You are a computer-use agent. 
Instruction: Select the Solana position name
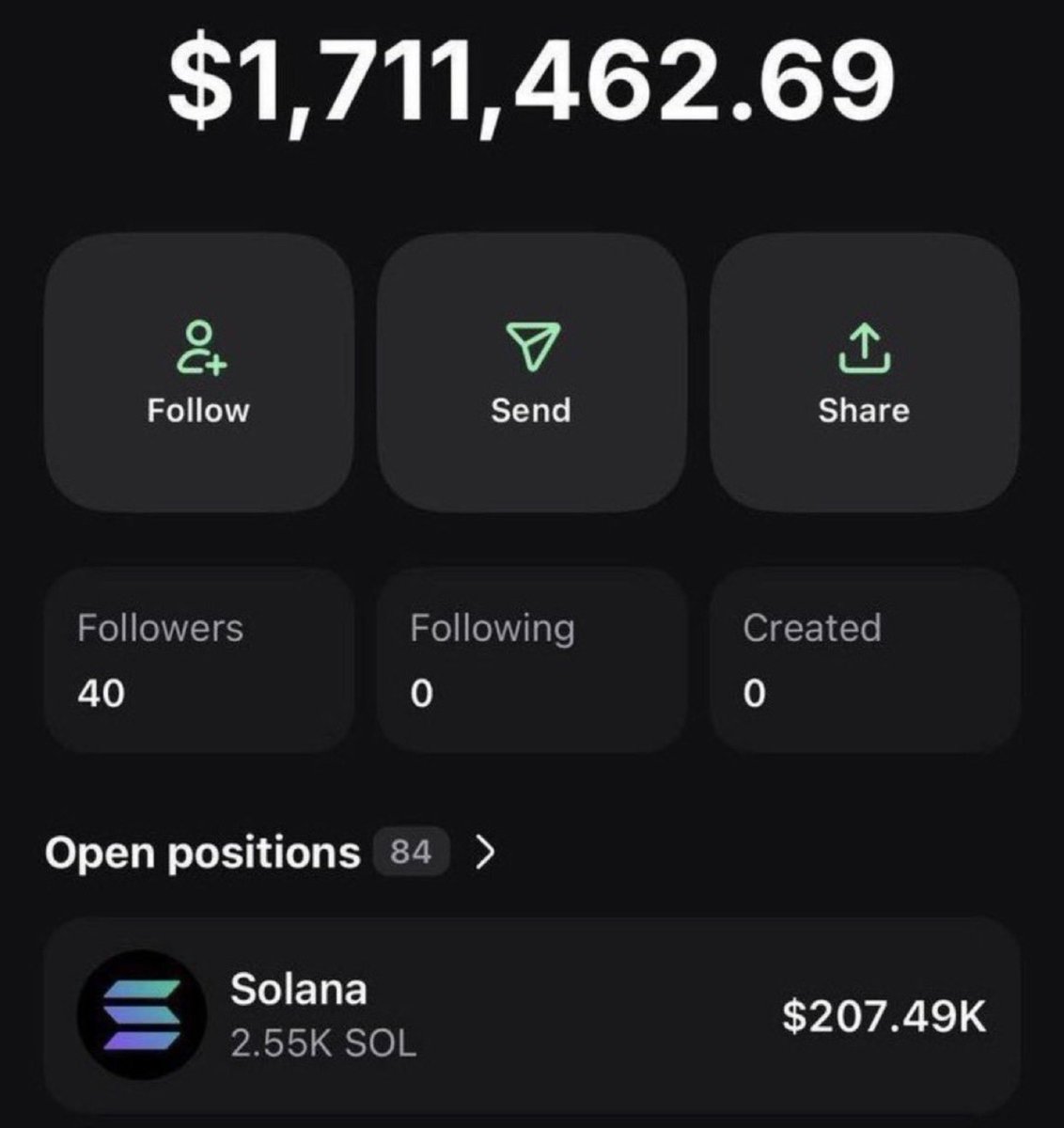299,989
